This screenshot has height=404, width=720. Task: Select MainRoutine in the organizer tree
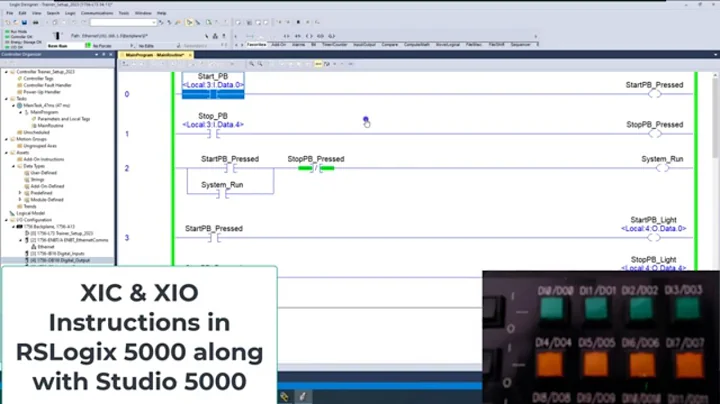pos(51,125)
